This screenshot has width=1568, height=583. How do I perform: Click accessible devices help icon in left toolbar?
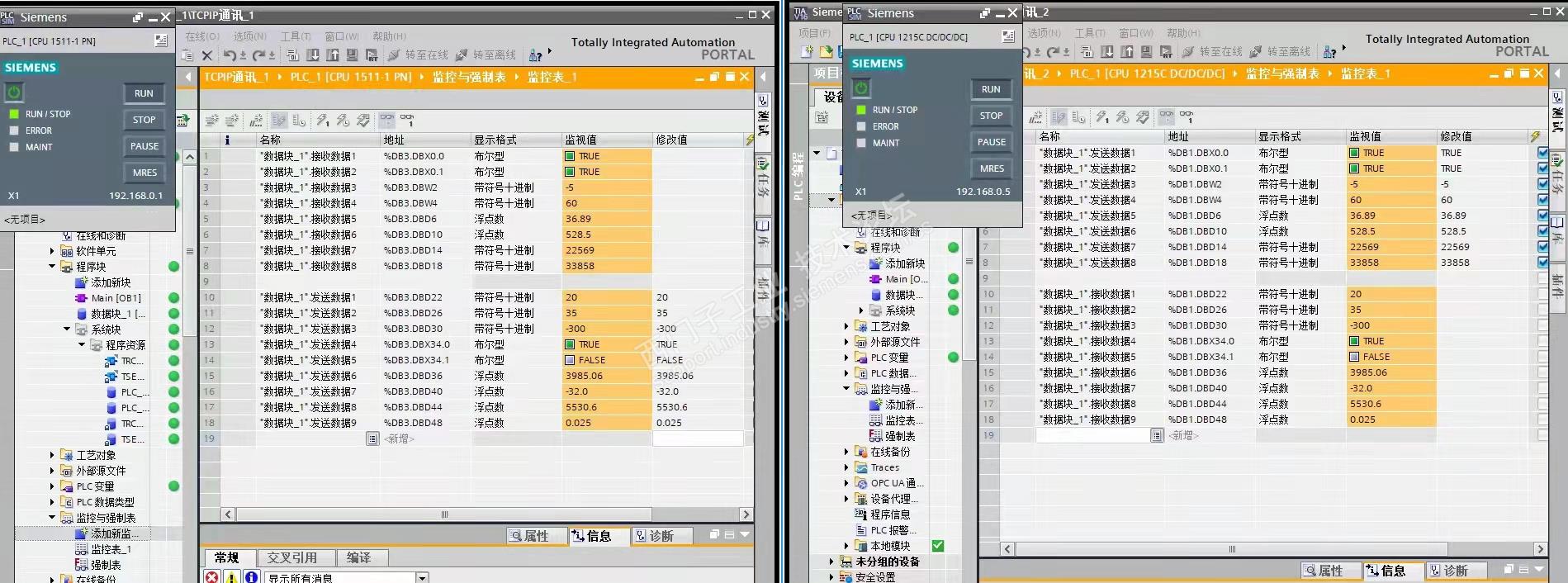[x=536, y=55]
